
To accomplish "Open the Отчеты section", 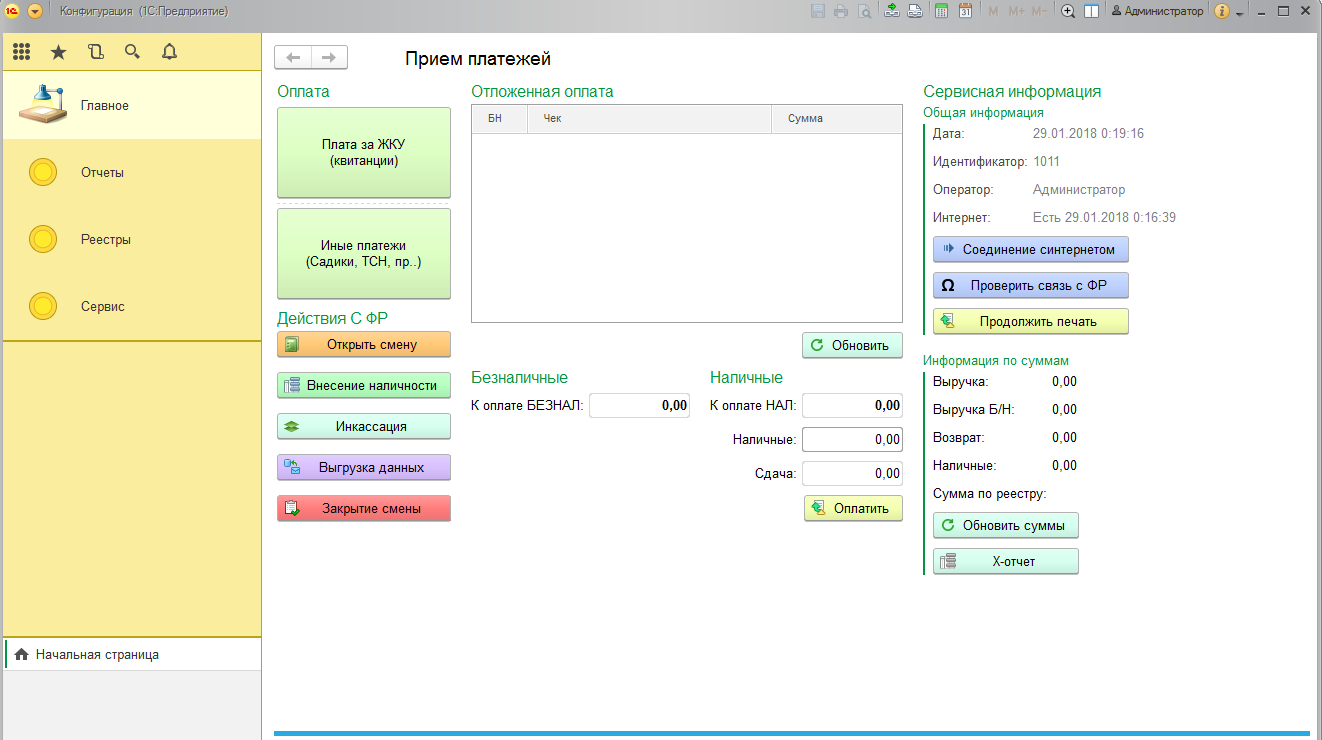I will pyautogui.click(x=102, y=172).
